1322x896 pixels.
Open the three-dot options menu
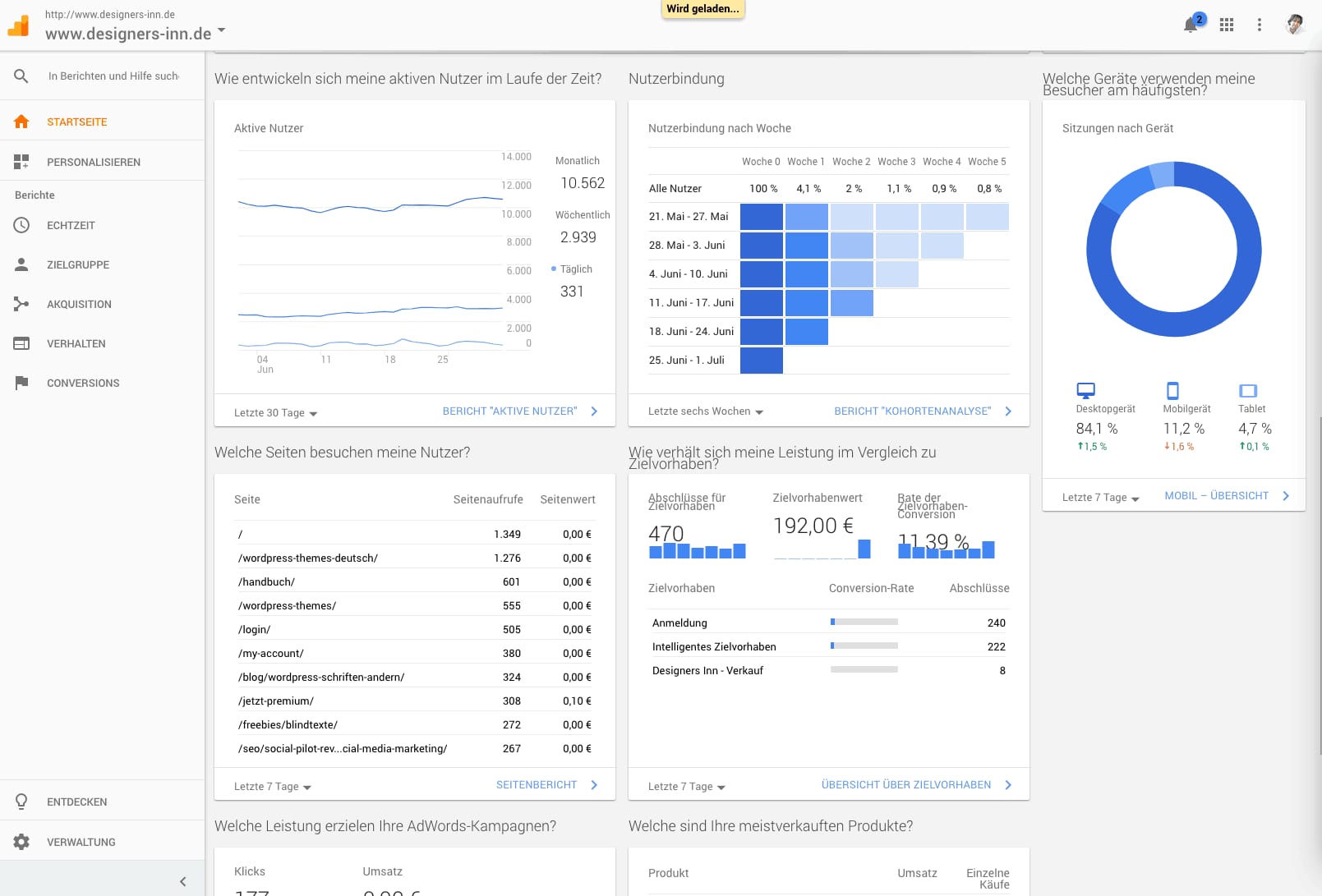point(1259,25)
